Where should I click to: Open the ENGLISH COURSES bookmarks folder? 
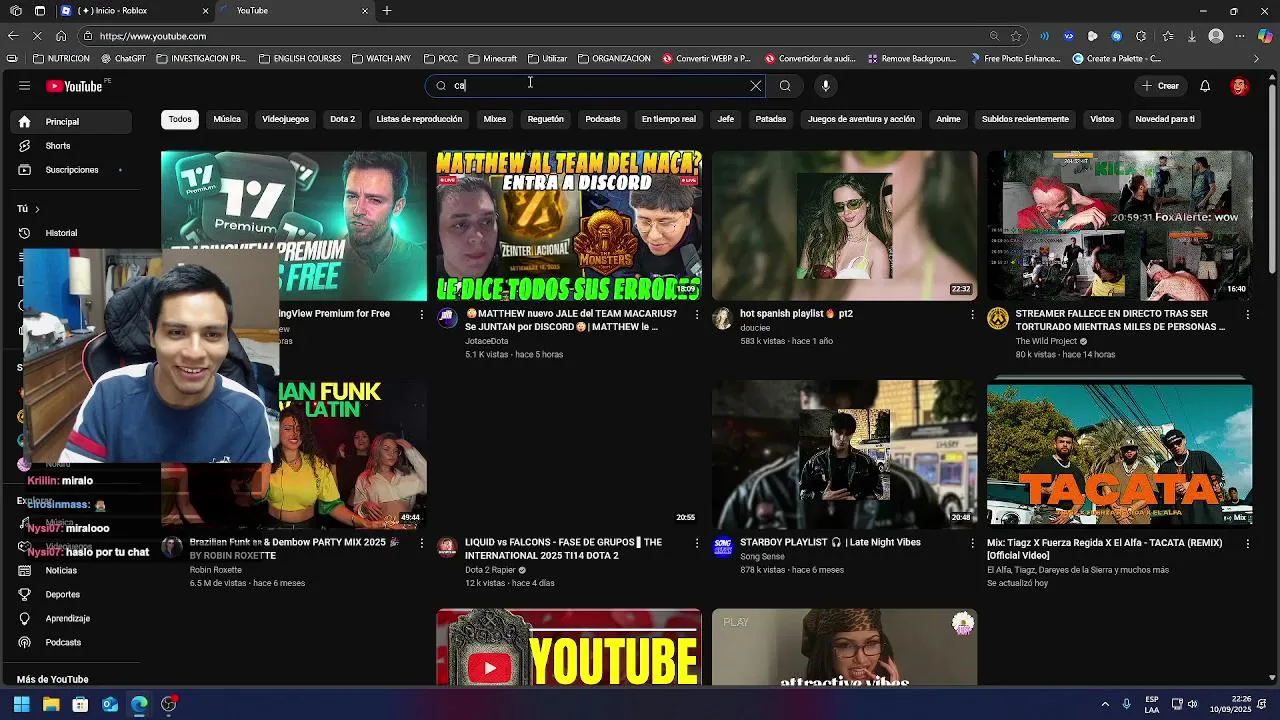pyautogui.click(x=300, y=59)
